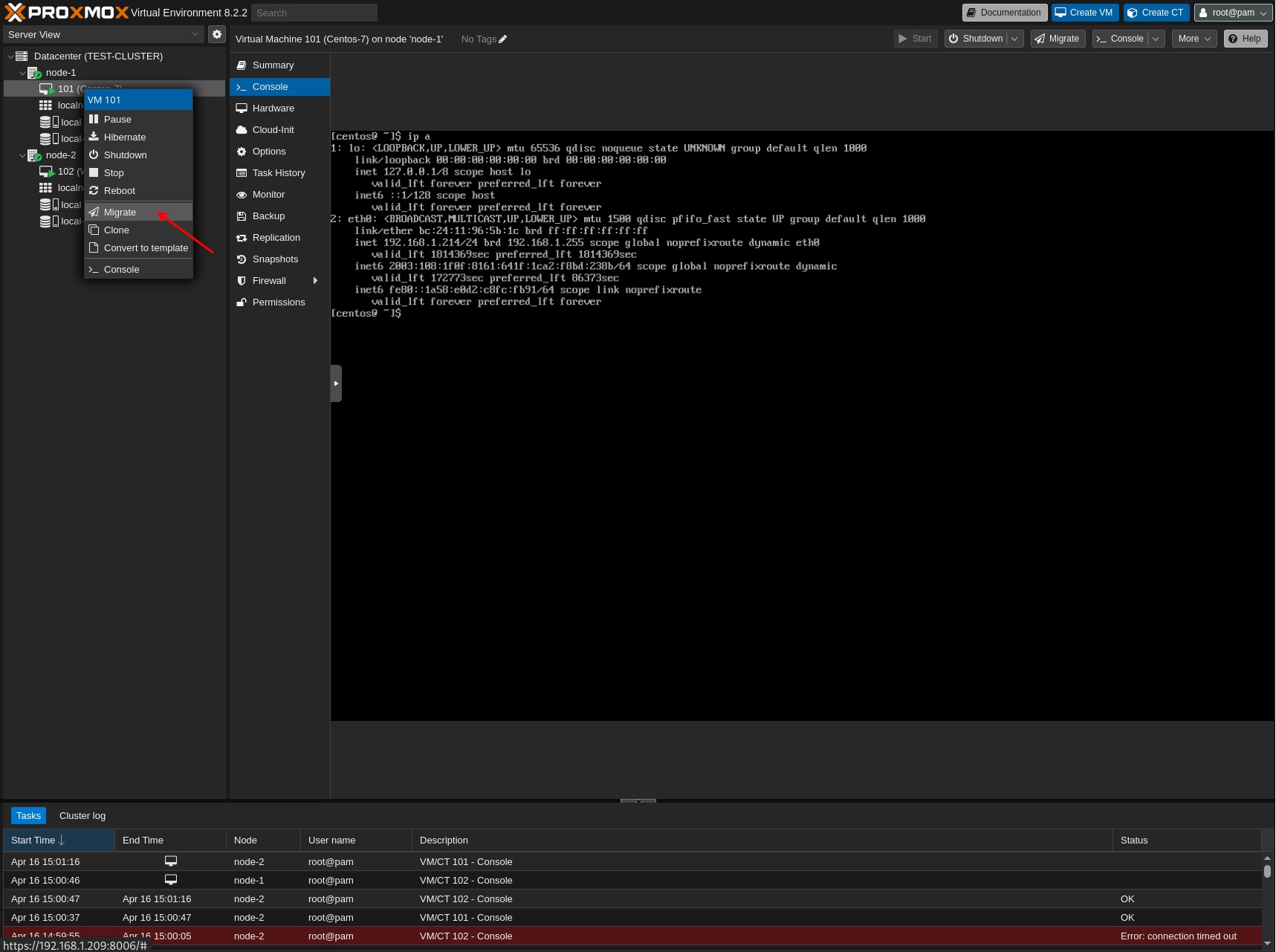Open the More dropdown menu

[x=1193, y=39]
